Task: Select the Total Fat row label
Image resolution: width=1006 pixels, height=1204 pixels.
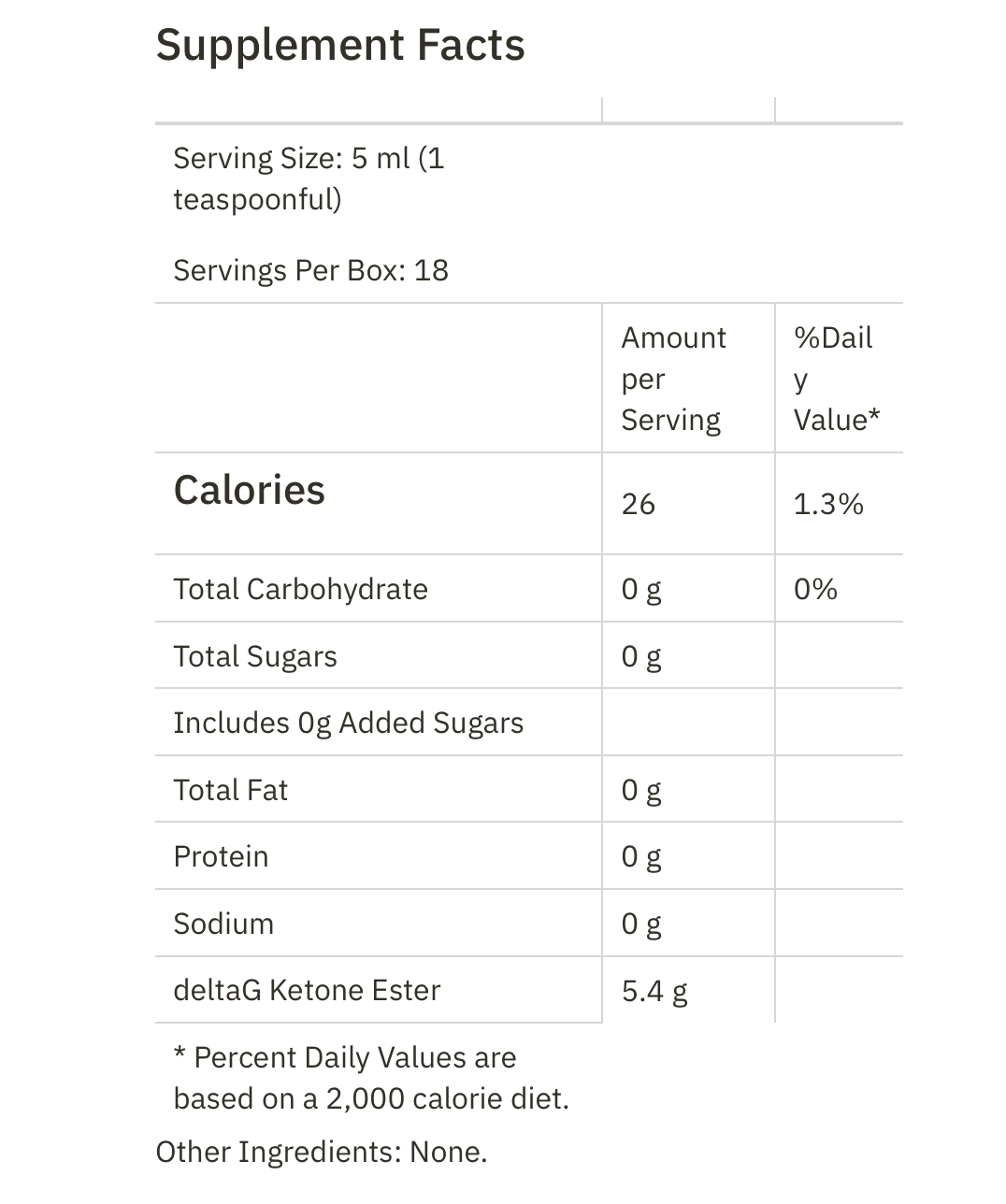Action: click(x=231, y=790)
